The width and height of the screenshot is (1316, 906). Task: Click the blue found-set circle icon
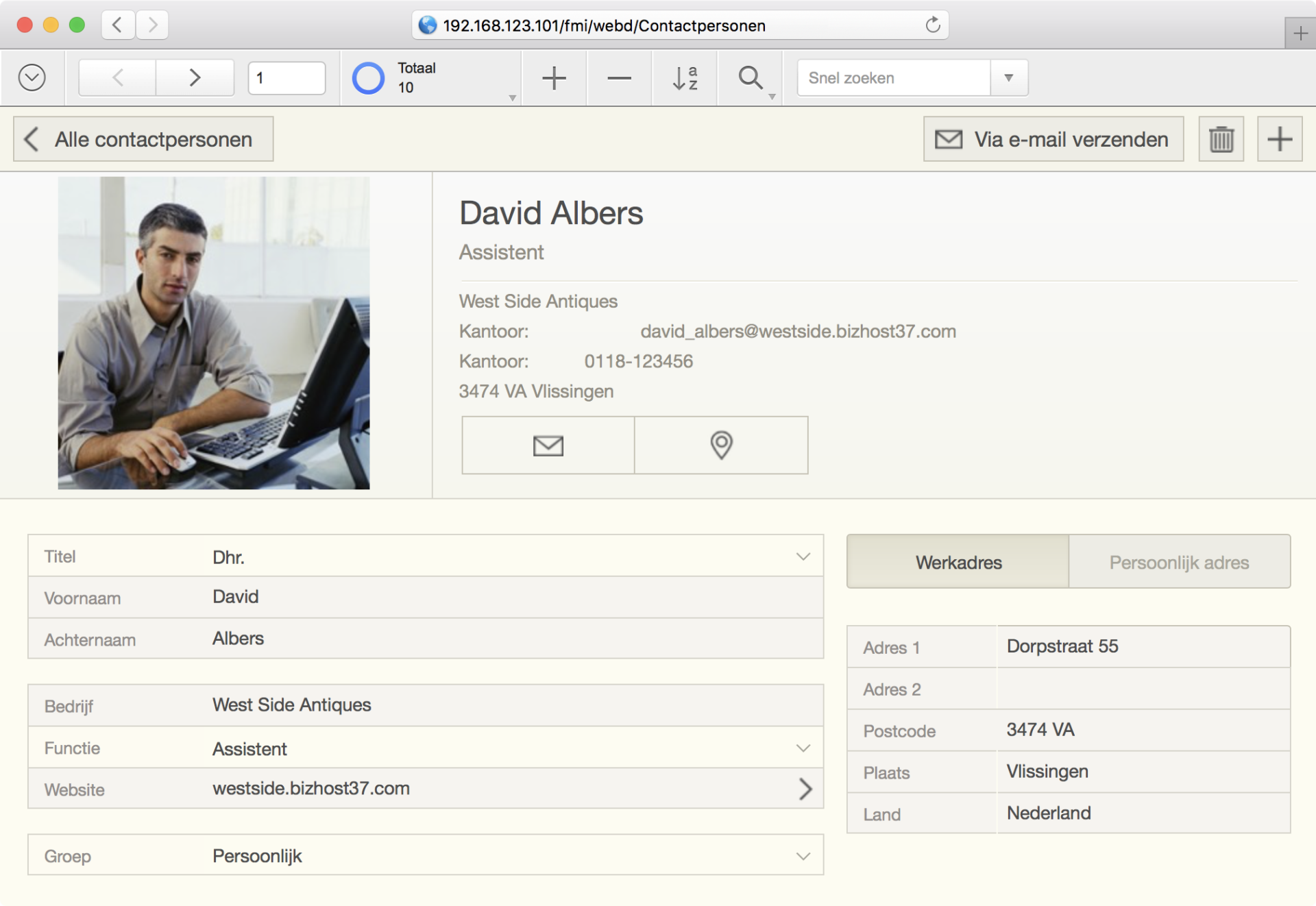368,77
